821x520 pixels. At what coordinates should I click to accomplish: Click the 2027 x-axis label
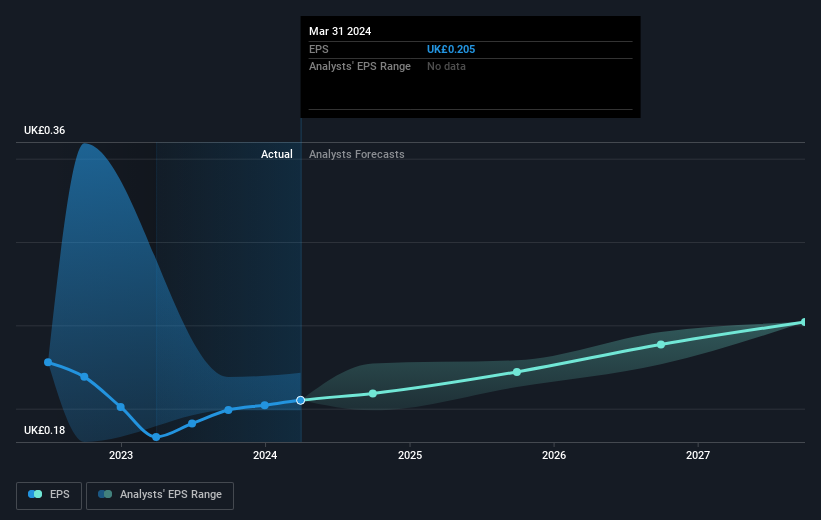(x=698, y=455)
